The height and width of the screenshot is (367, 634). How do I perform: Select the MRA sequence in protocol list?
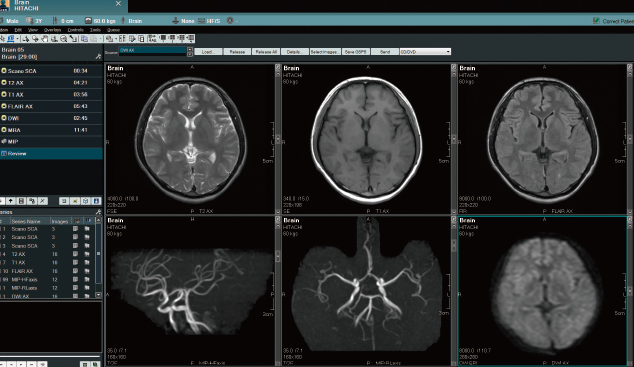click(51, 130)
